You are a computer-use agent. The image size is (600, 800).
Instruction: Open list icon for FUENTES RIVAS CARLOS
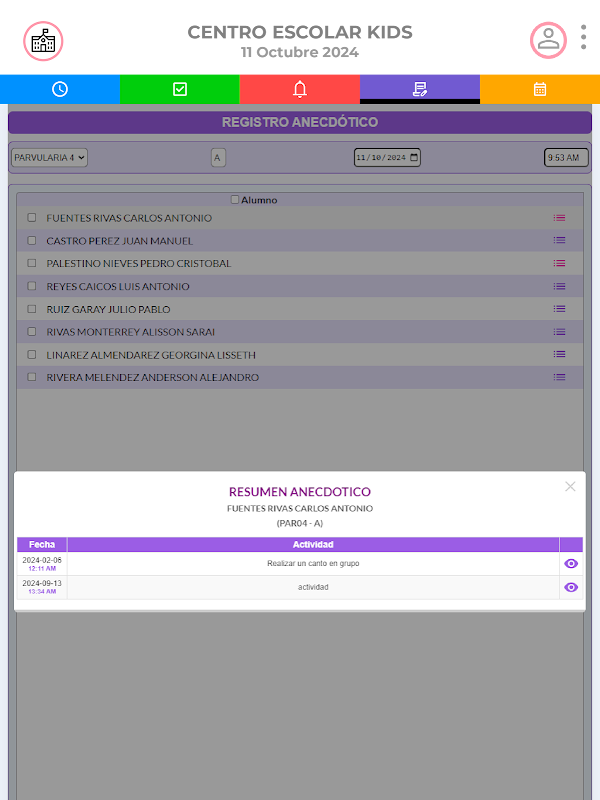point(559,218)
